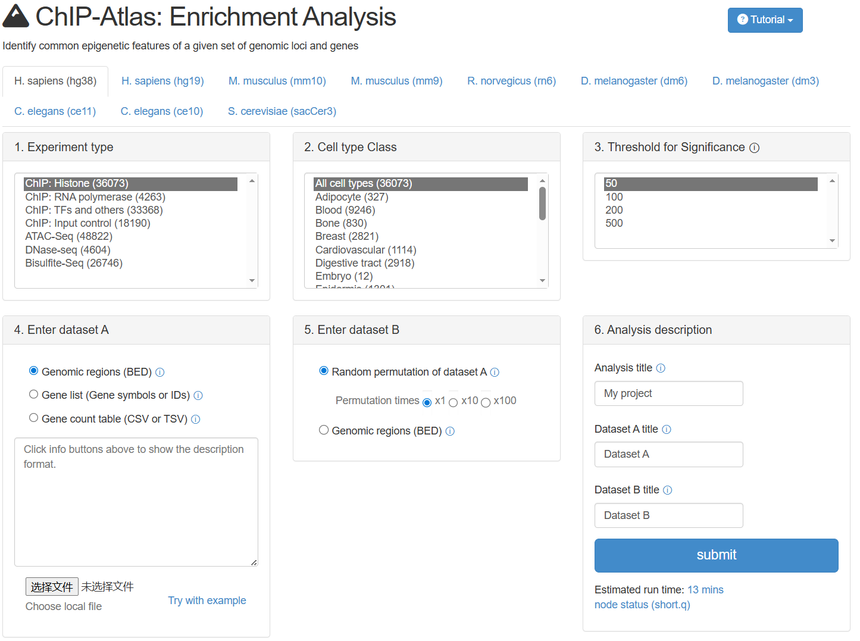This screenshot has height=641, width=860.
Task: Click info icon next to Genomic regions (BED) in dataset A
Action: [x=160, y=372]
